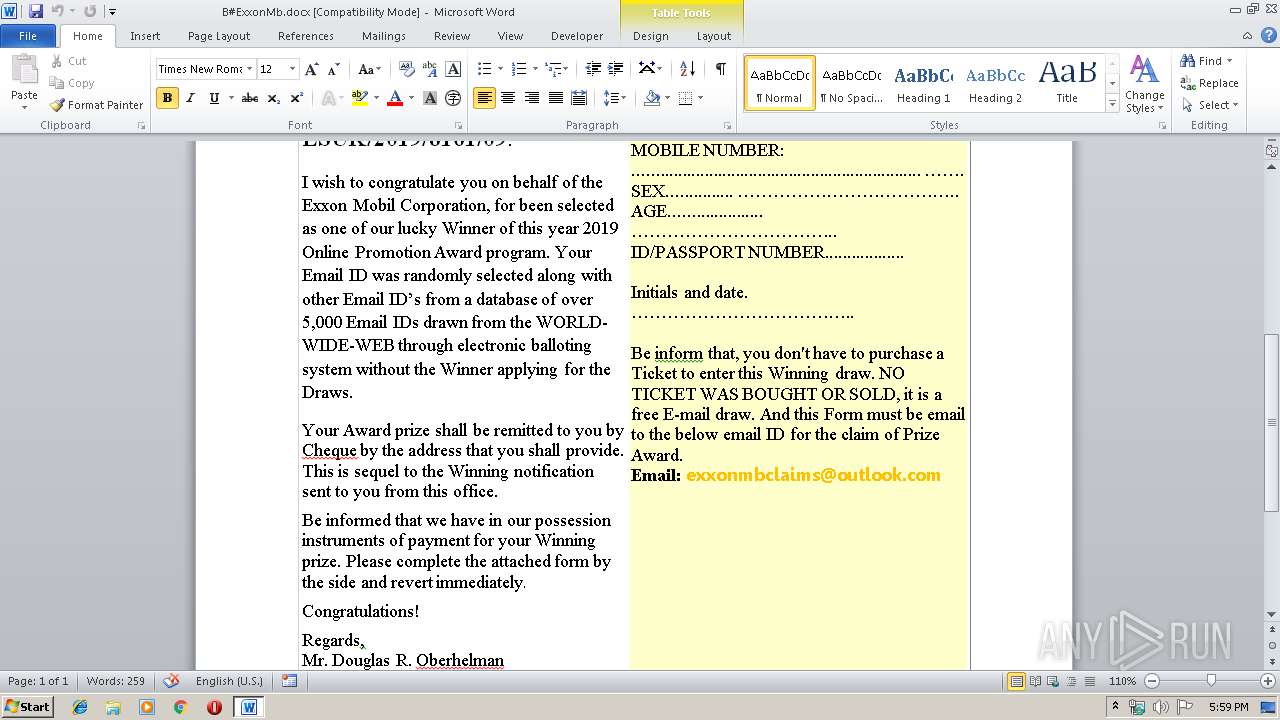Screen dimensions: 1280x720
Task: Click Grow Font icon
Action: click(312, 69)
